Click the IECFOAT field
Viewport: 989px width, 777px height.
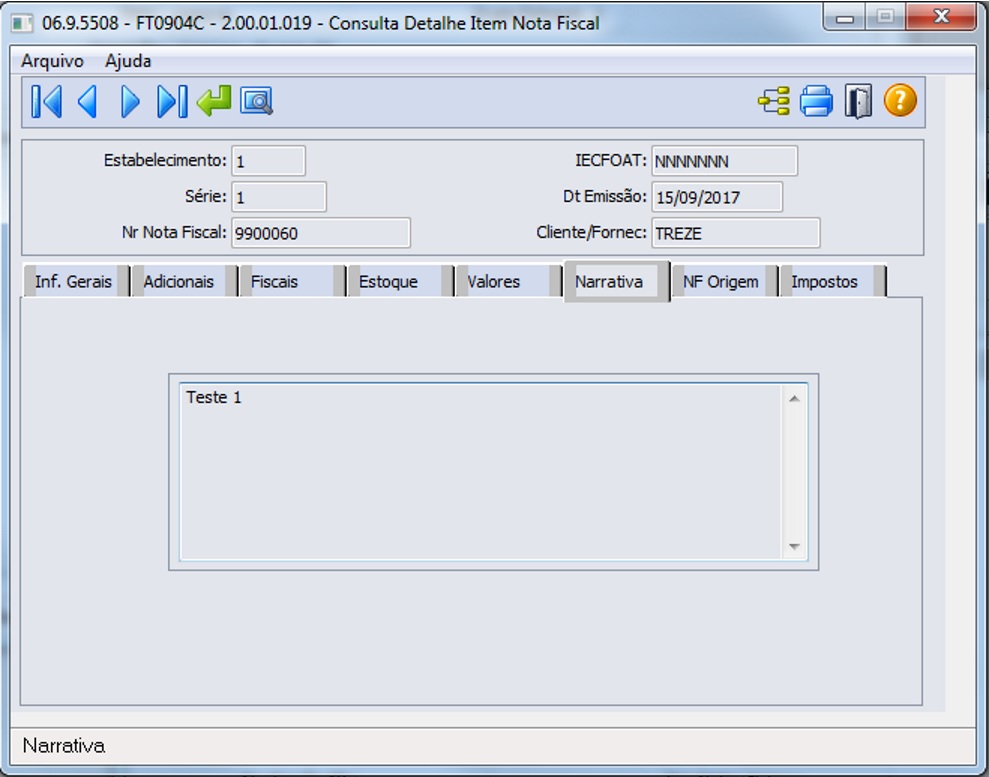coord(724,161)
